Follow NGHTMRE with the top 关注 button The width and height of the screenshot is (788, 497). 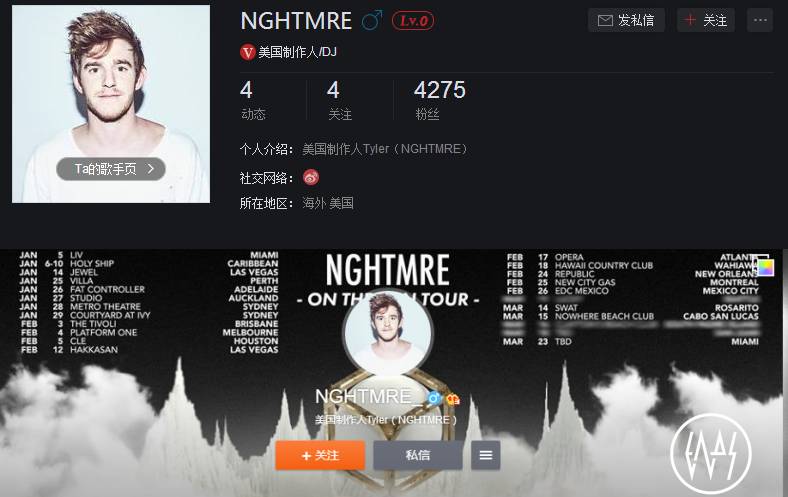(706, 20)
